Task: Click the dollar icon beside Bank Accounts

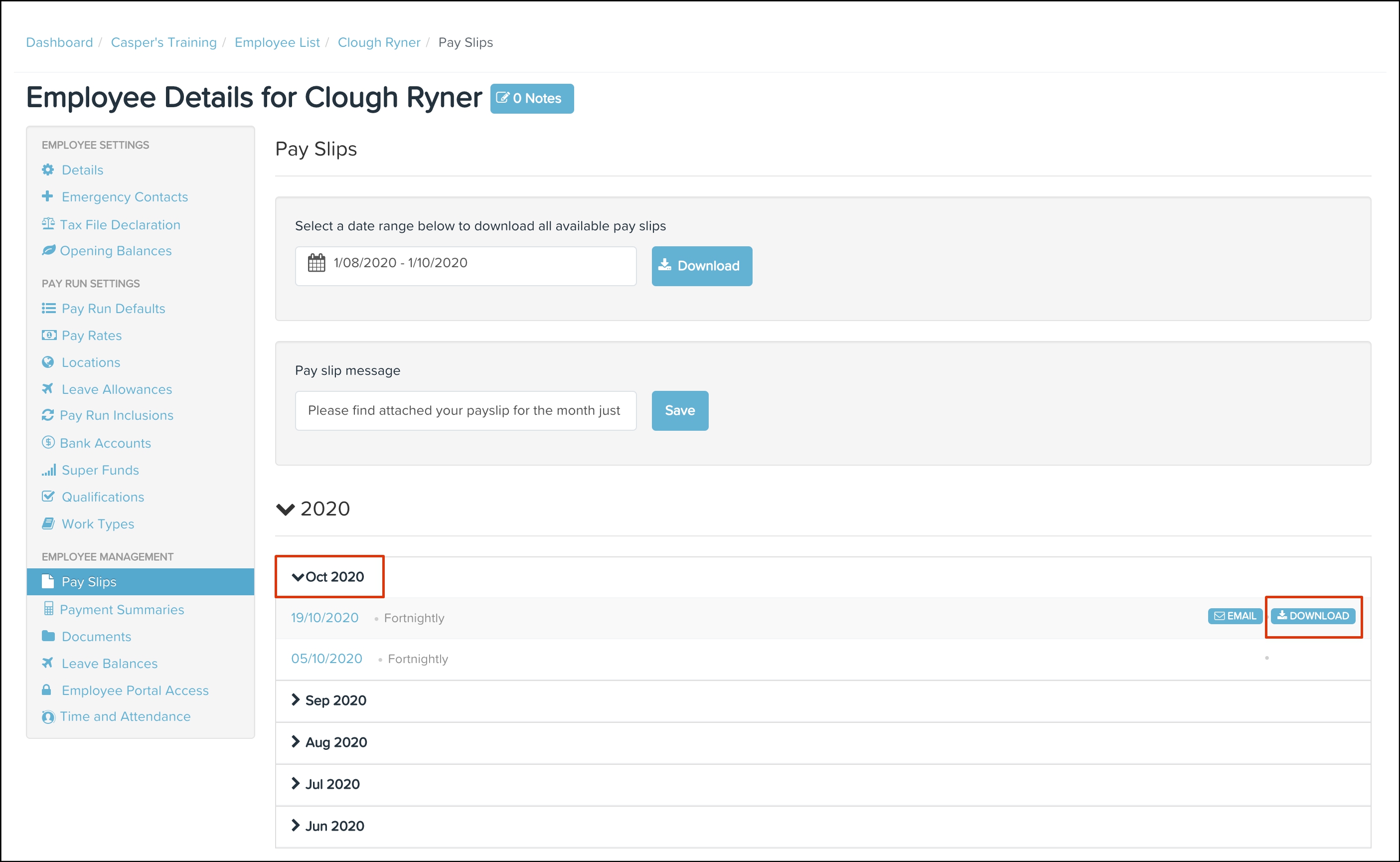Action: click(48, 443)
